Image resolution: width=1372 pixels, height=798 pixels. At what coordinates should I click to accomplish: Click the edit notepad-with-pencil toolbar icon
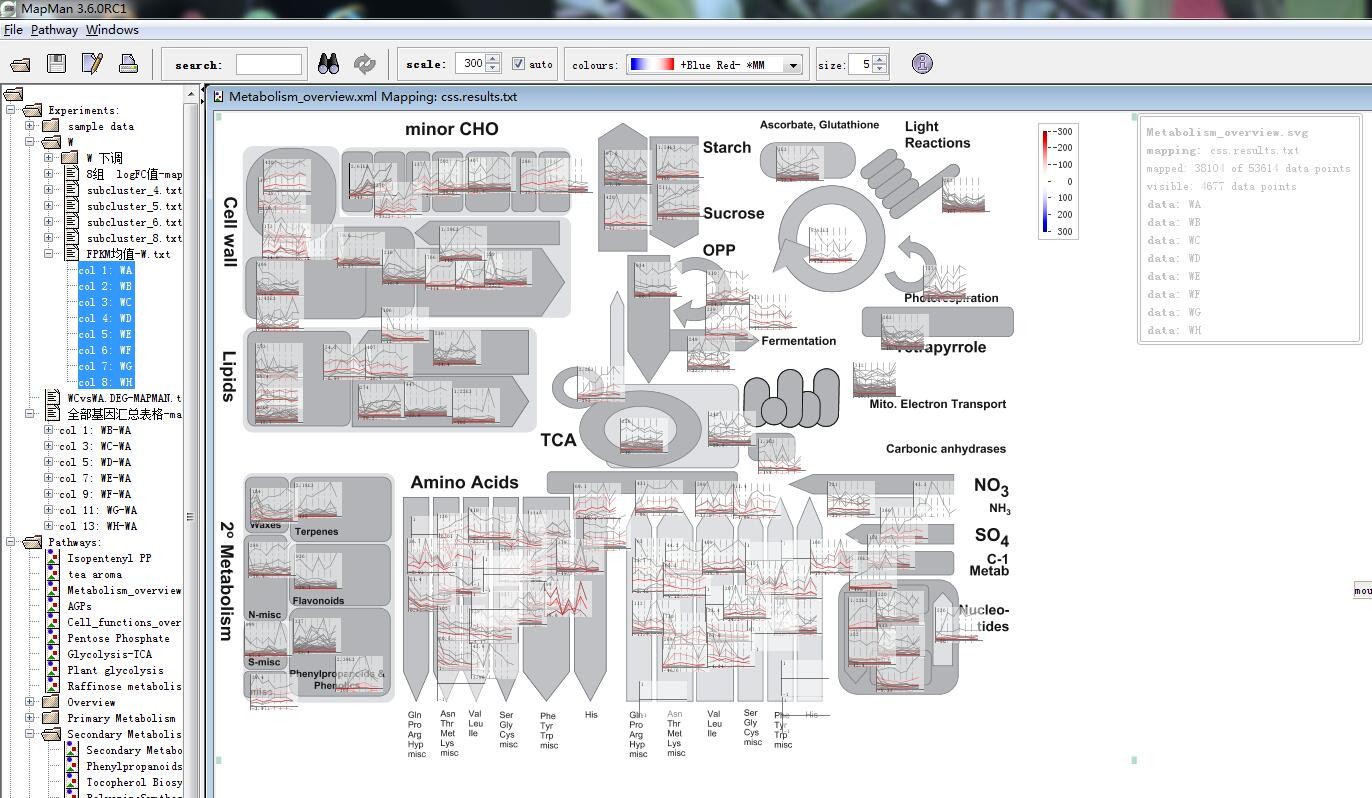(92, 64)
